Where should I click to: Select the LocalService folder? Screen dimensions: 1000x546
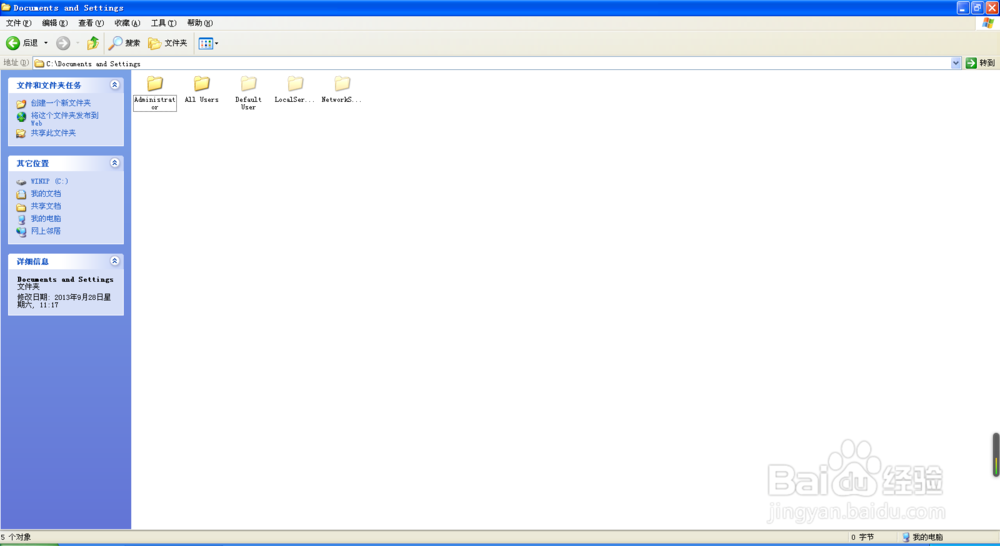[x=295, y=89]
